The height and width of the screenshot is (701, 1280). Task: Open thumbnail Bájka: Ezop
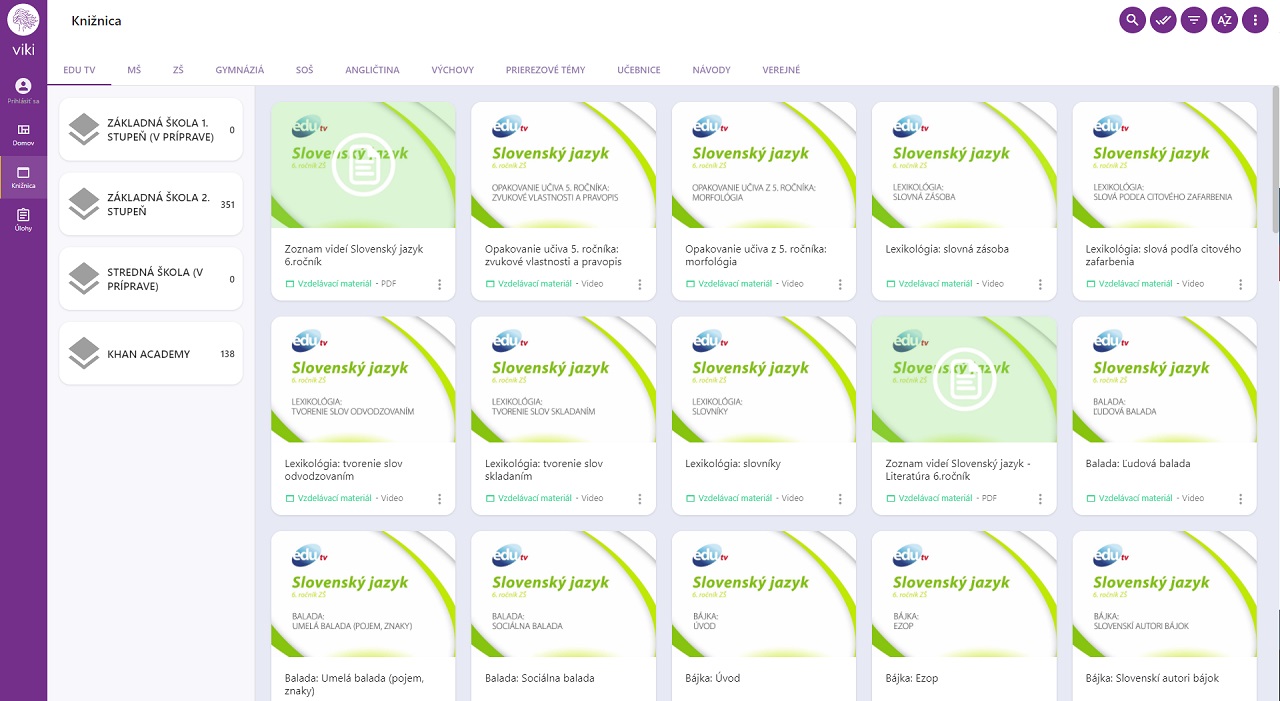point(964,595)
